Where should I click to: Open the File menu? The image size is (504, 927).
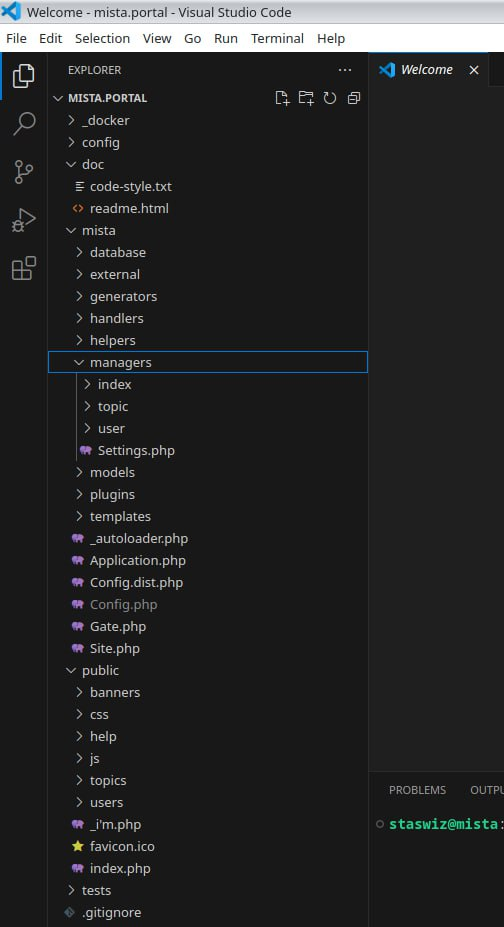tap(16, 38)
